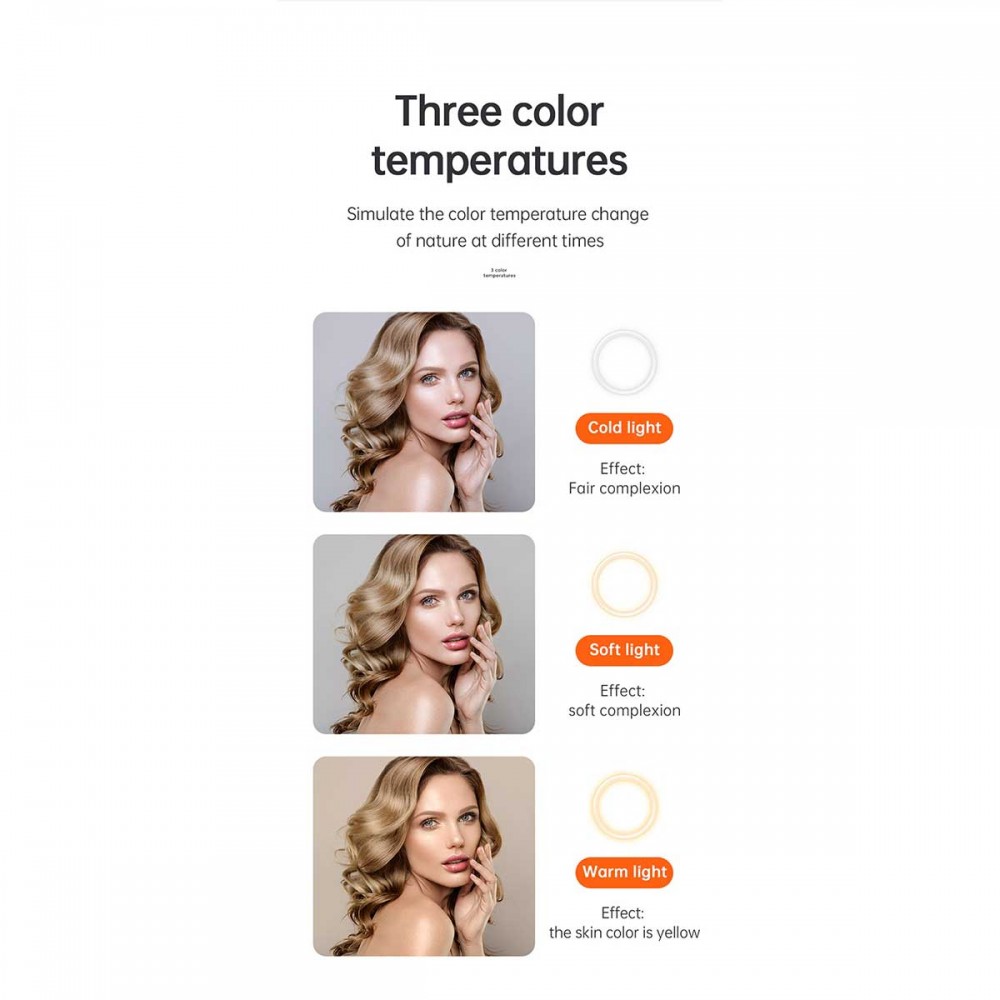Viewport: 1000px width, 1000px height.
Task: Click 'Simulate the color temperature change' subtitle line
Action: click(498, 214)
